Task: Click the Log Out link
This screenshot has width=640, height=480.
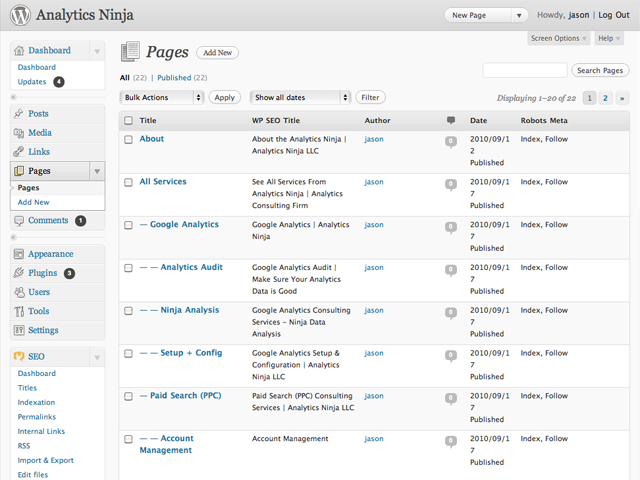Action: click(x=613, y=15)
